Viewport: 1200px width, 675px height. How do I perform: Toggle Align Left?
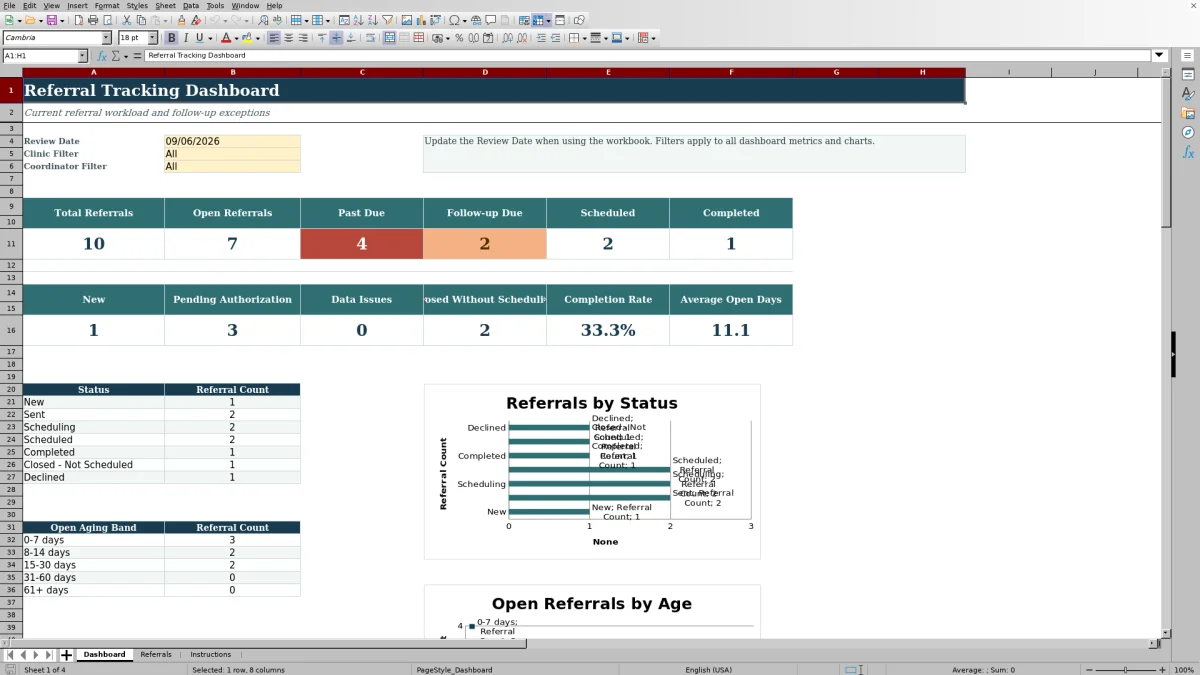[x=273, y=38]
